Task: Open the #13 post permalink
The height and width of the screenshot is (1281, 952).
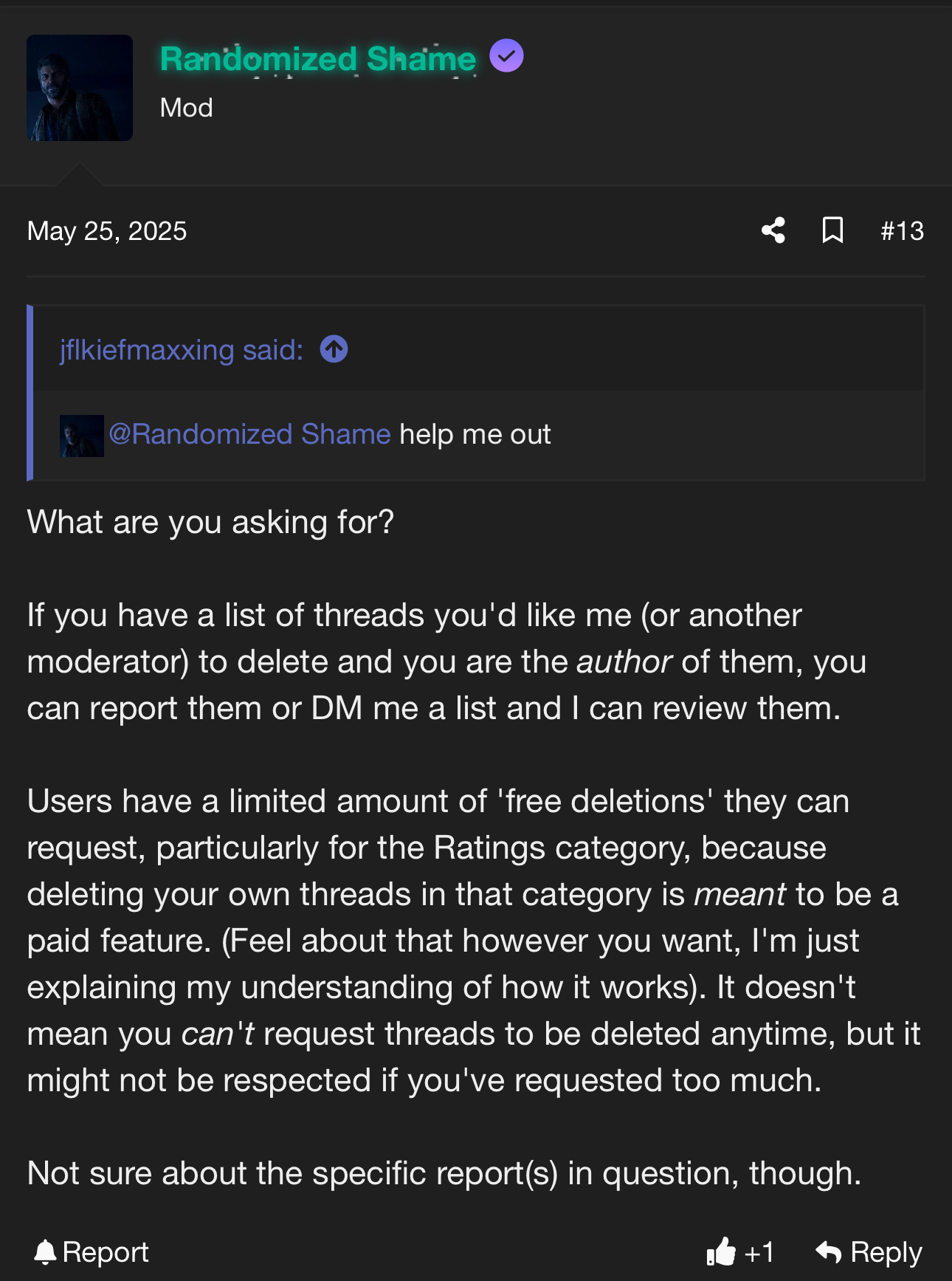Action: click(x=902, y=231)
